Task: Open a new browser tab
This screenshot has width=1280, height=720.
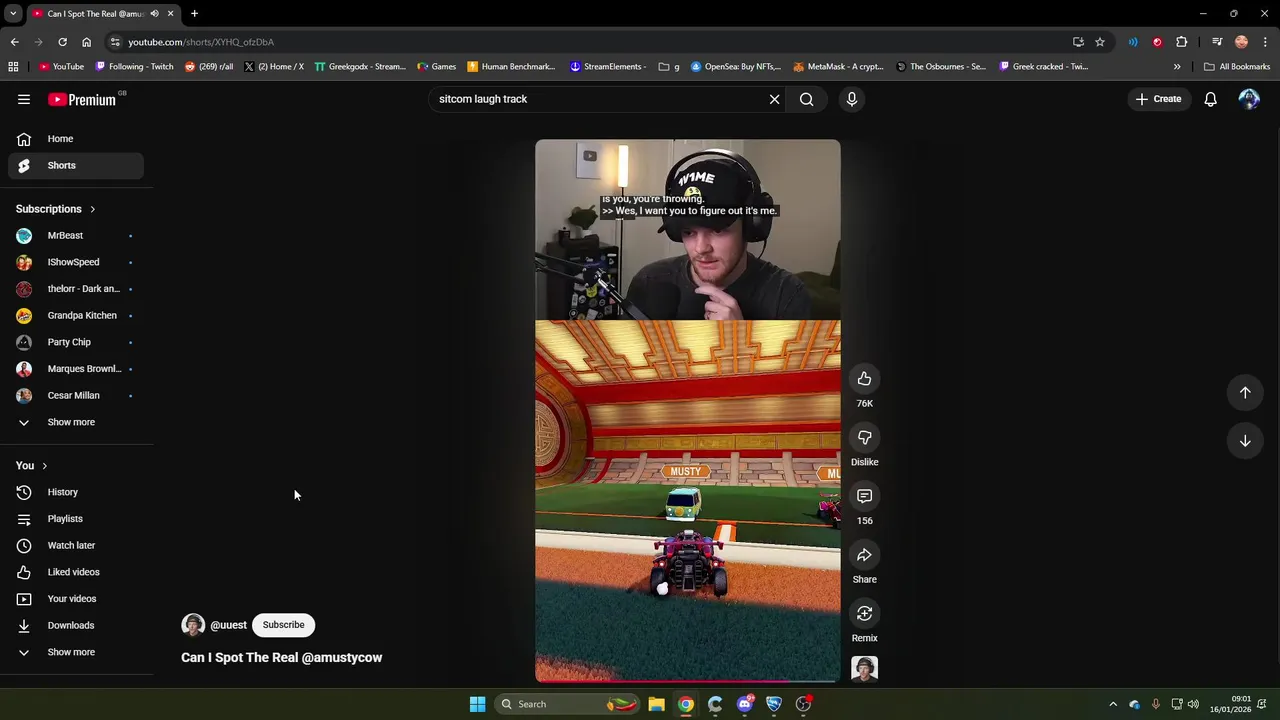Action: tap(194, 14)
